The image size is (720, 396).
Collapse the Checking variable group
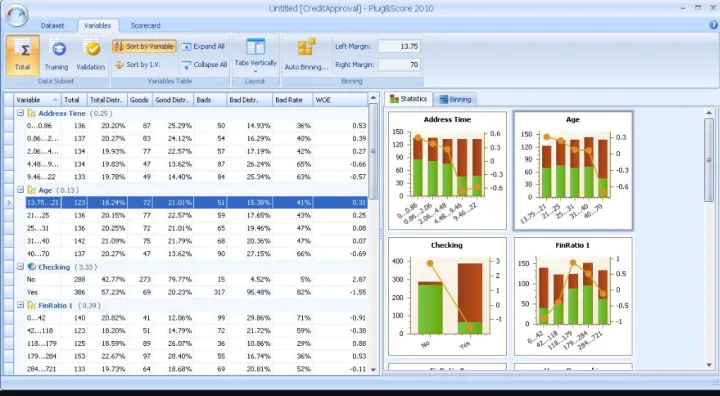pyautogui.click(x=20, y=267)
